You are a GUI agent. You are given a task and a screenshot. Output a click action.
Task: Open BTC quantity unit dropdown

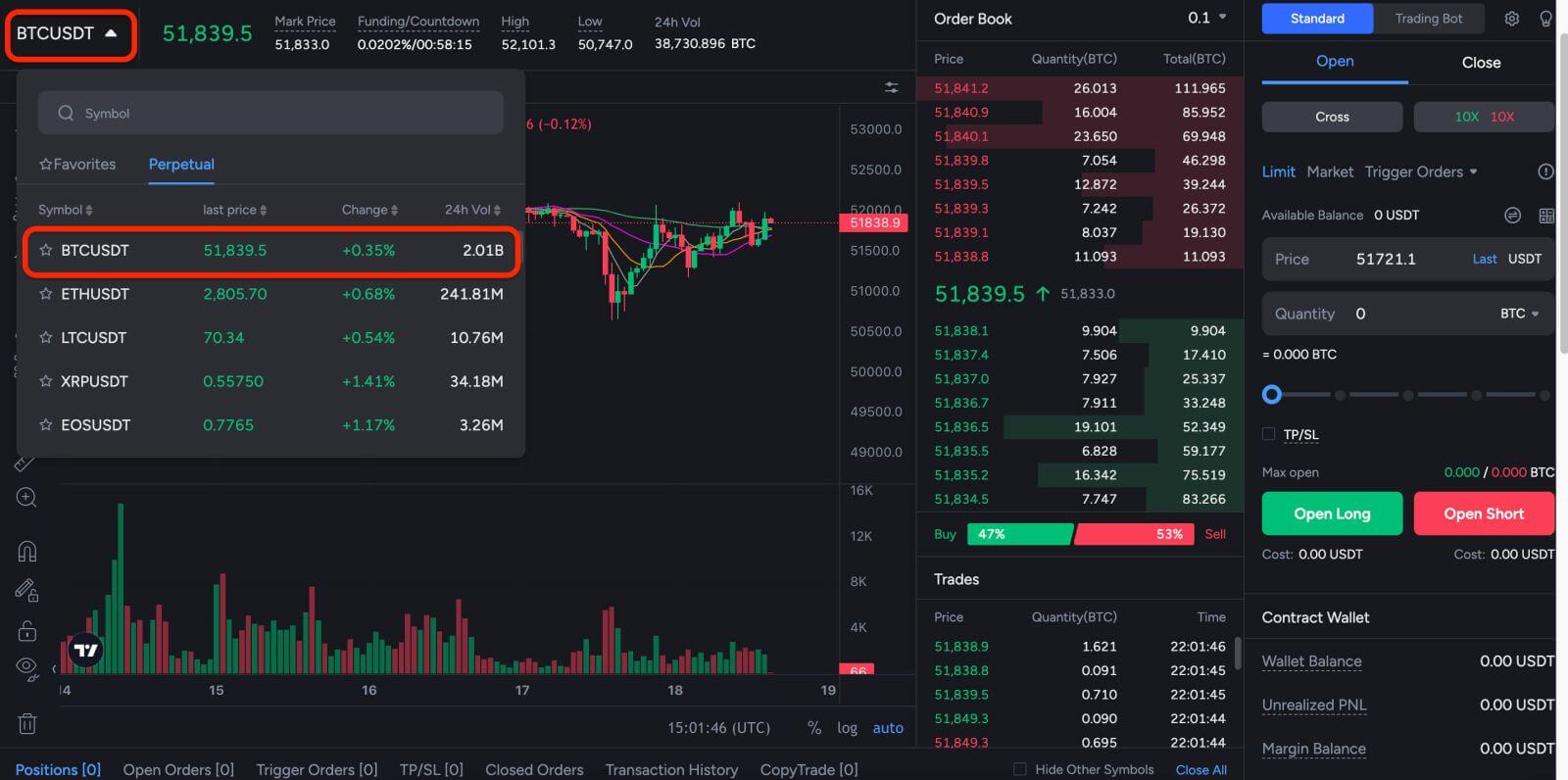point(1519,314)
